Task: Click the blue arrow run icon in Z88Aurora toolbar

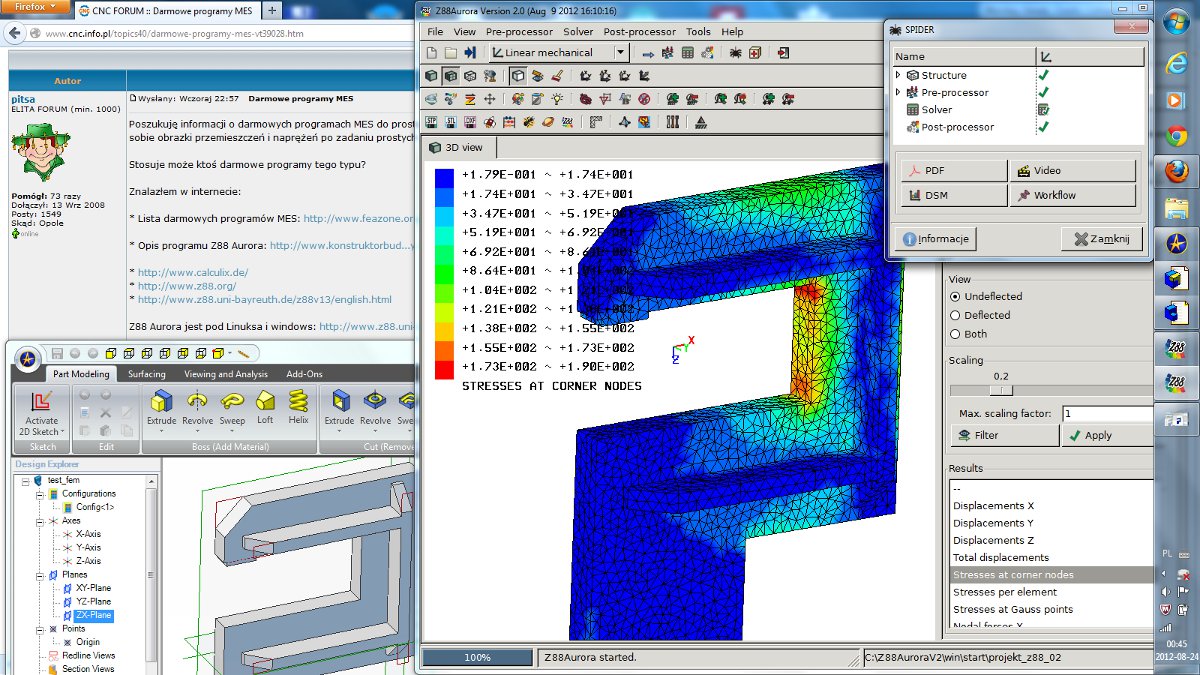Action: tap(648, 53)
